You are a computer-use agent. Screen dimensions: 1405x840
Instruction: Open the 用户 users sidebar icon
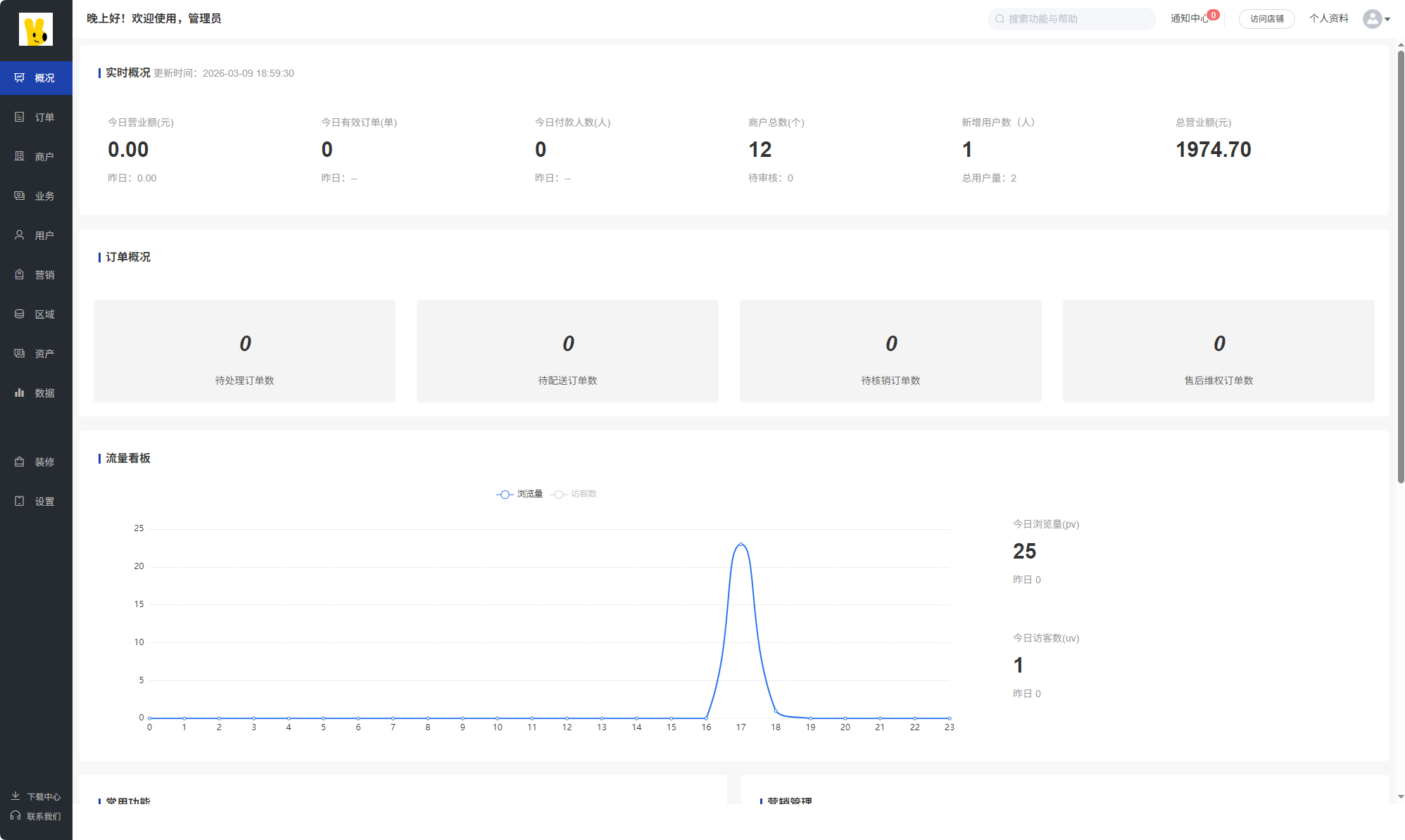click(20, 235)
